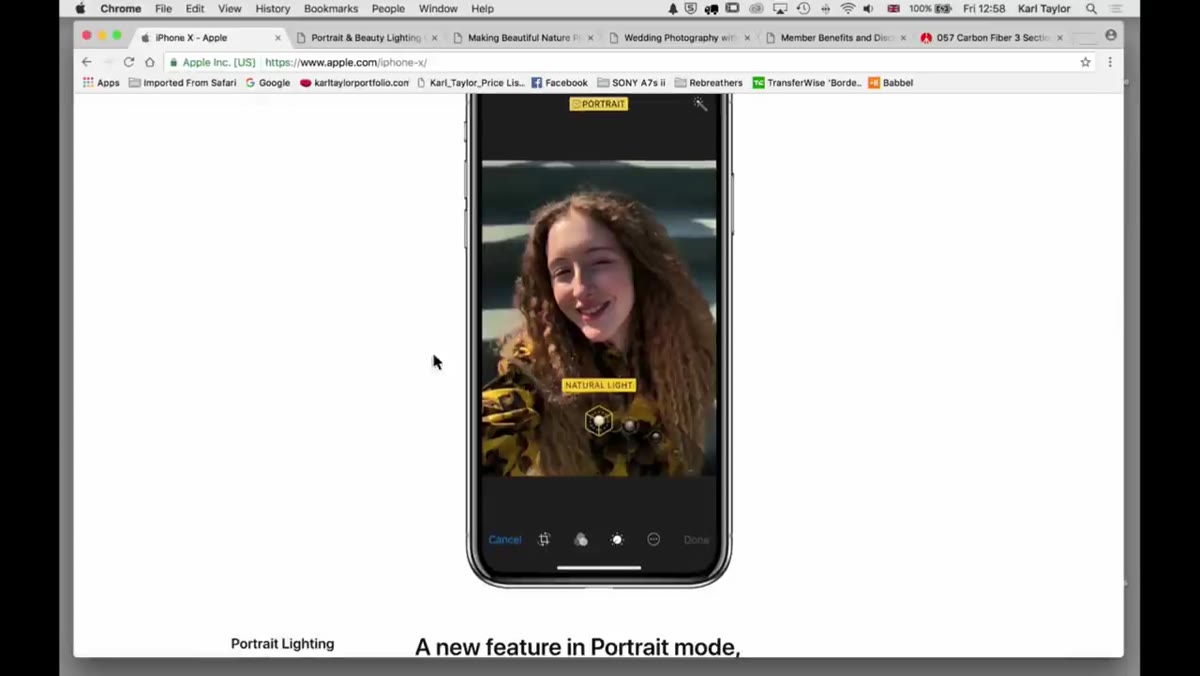This screenshot has height=676, width=1200.
Task: Open the Chrome application menu
Action: [121, 9]
